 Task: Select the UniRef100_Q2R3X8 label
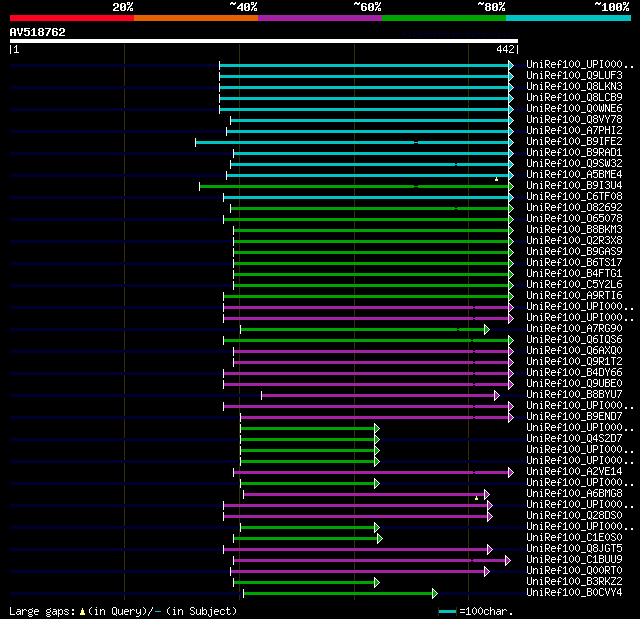pyautogui.click(x=574, y=241)
